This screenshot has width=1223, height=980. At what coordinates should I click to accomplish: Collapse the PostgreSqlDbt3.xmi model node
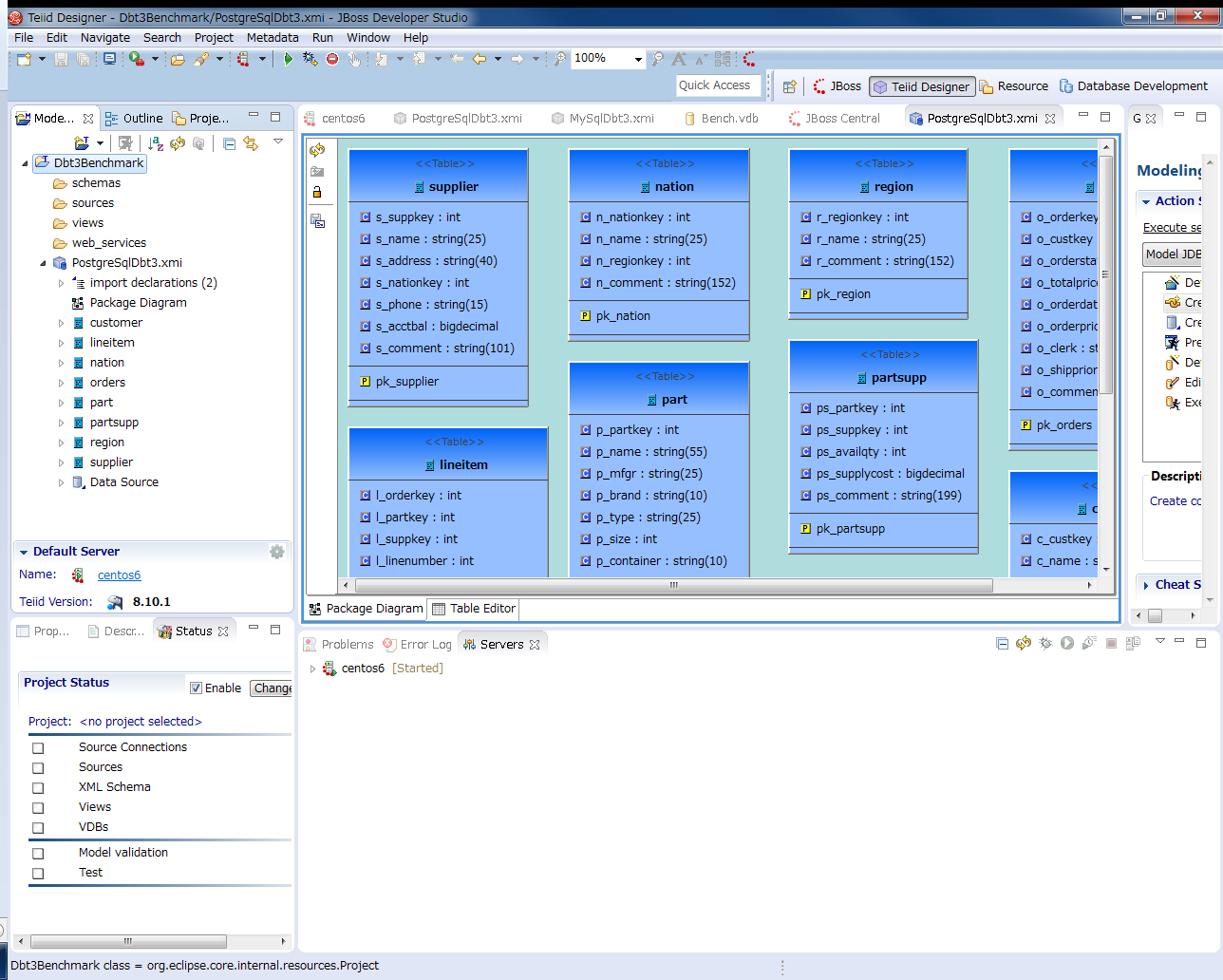(43, 263)
